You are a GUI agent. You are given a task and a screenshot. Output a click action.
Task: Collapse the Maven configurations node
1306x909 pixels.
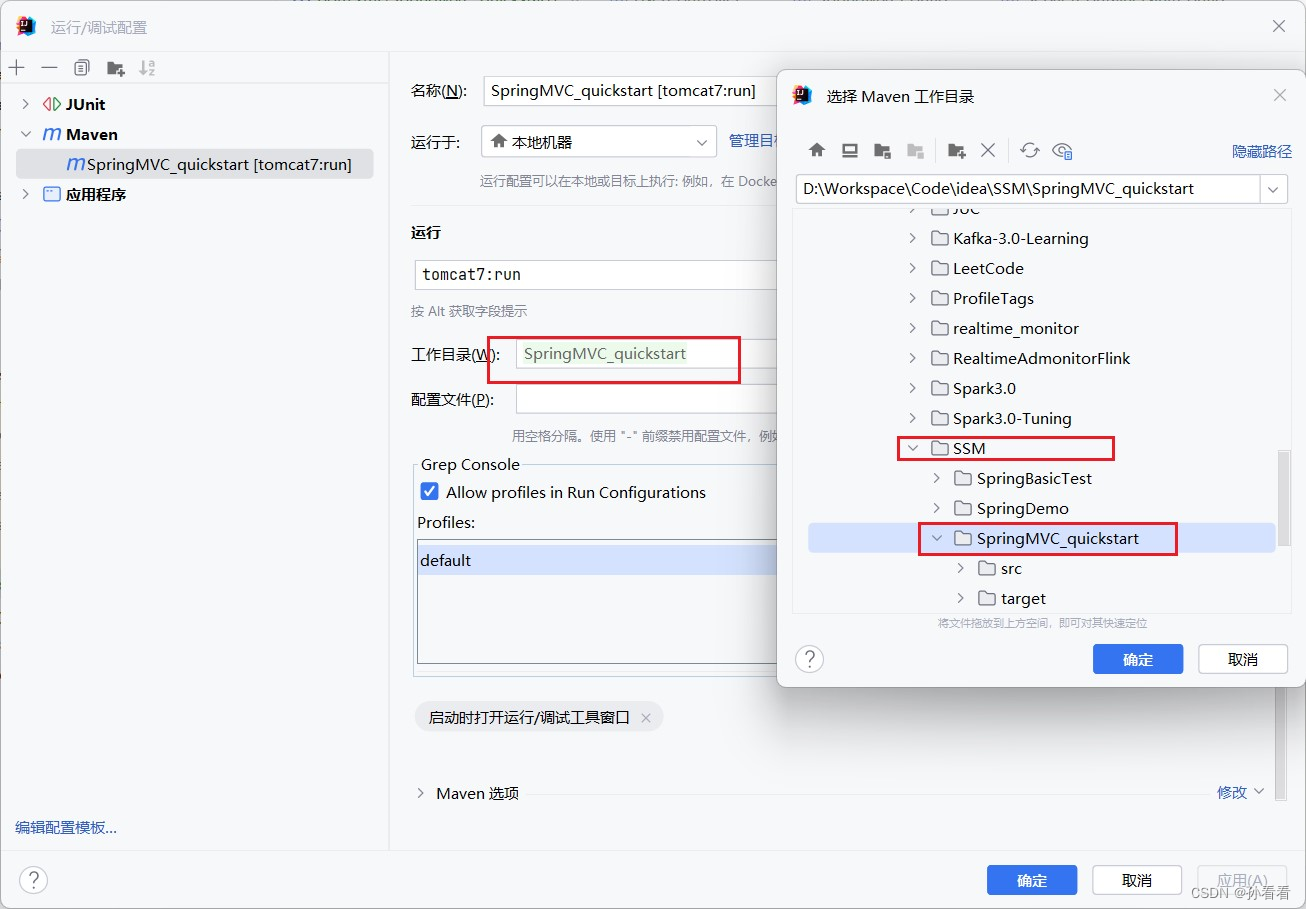pos(26,134)
